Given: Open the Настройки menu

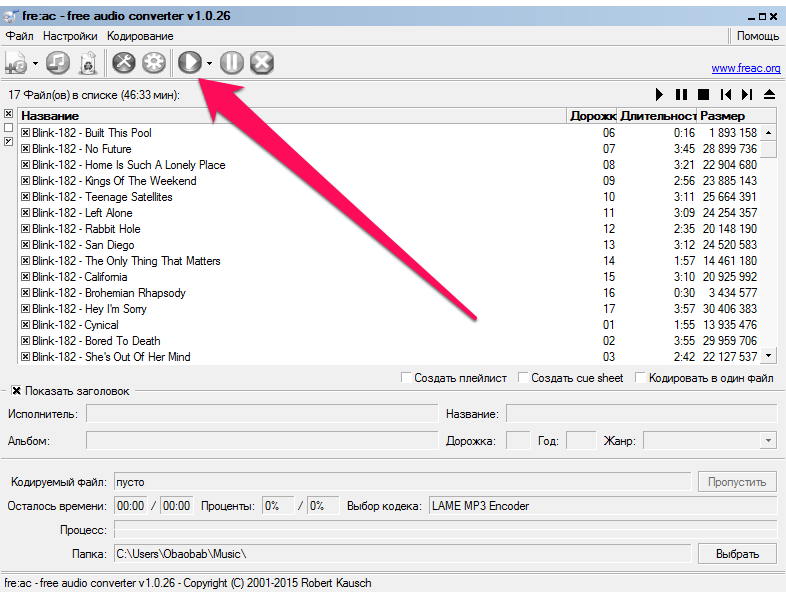Looking at the screenshot, I should (70, 36).
